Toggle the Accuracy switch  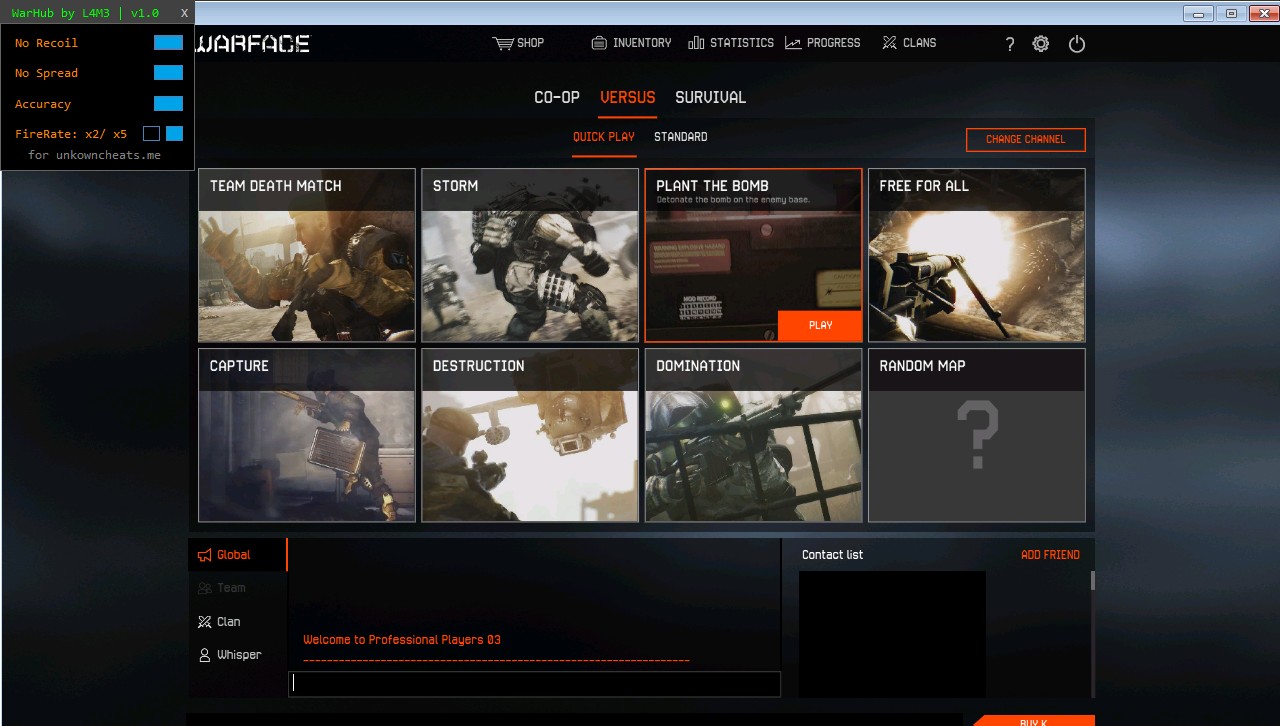point(168,104)
